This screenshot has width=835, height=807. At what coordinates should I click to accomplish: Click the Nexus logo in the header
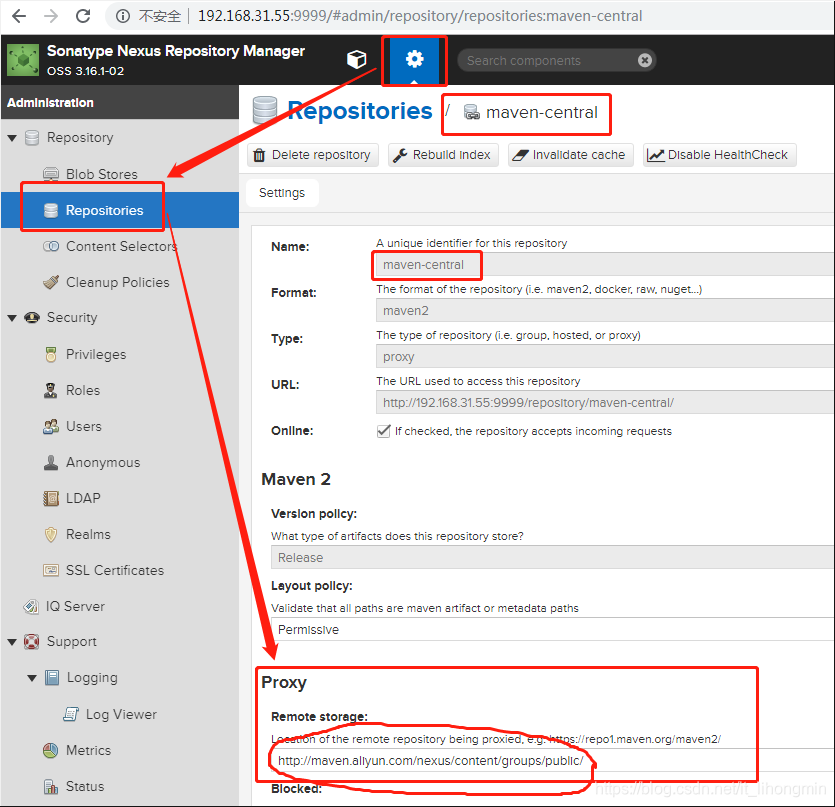(23, 60)
